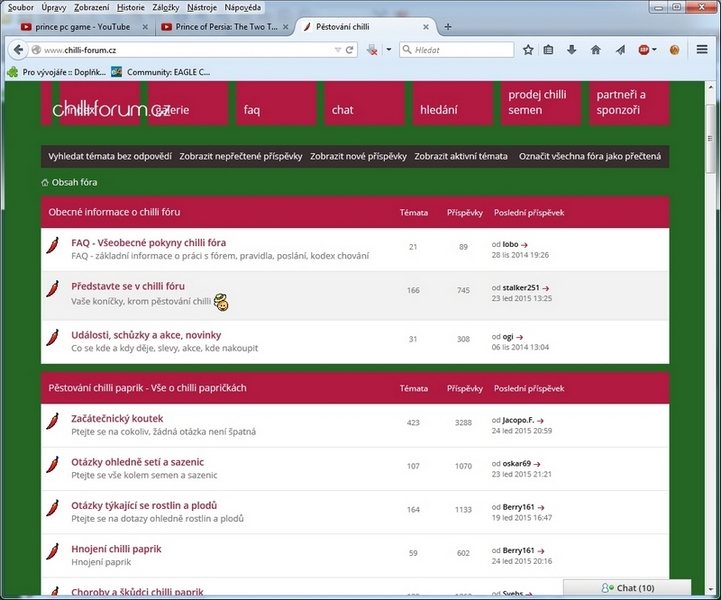Expand the Chat (10) panel
Image resolution: width=721 pixels, height=600 pixels.
(627, 588)
